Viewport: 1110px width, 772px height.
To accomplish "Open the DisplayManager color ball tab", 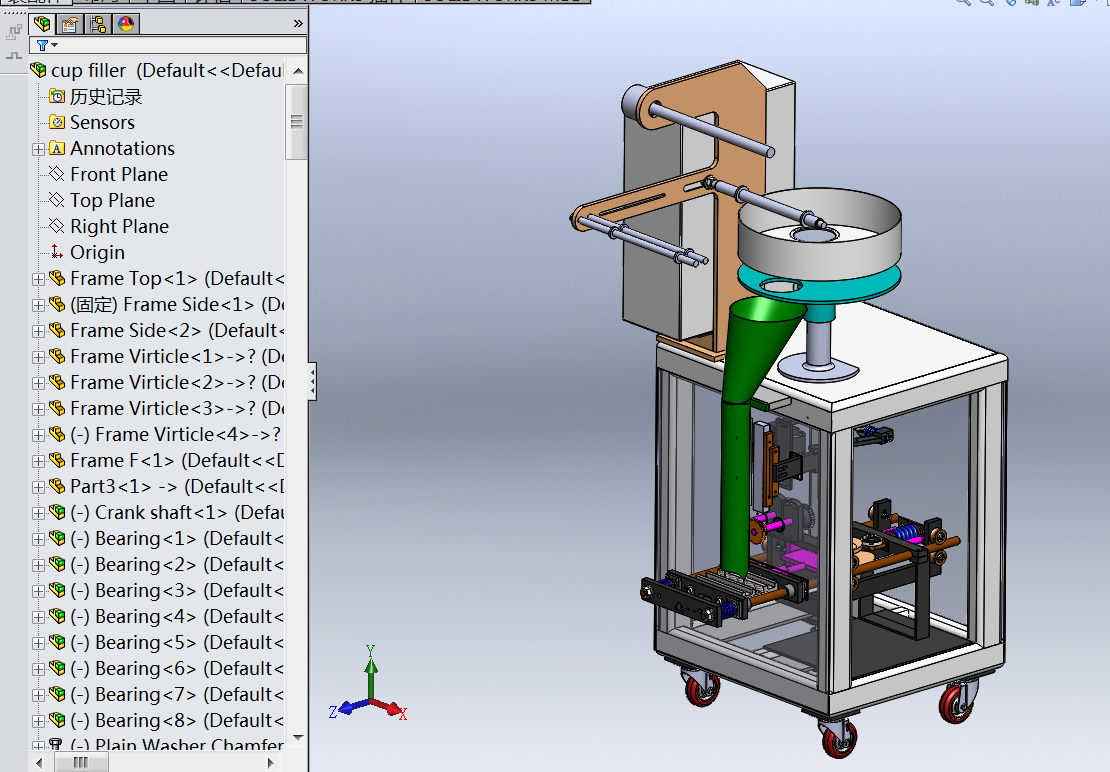I will click(x=125, y=24).
